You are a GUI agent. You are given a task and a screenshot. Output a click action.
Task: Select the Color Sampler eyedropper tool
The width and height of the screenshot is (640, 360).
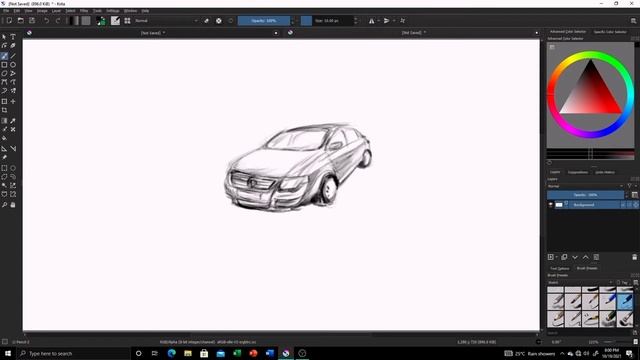(x=13, y=121)
